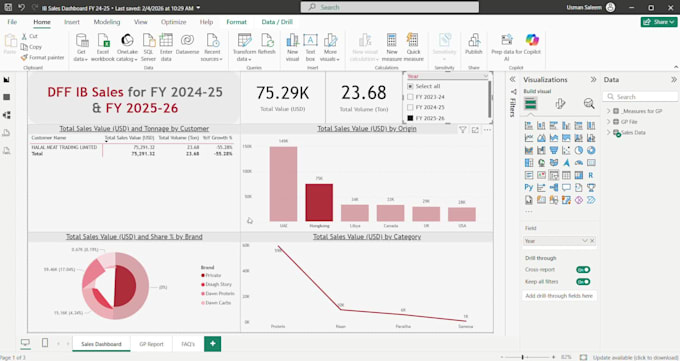680x361 pixels.
Task: Check FY 2024-25 in Year slicer
Action: click(410, 107)
